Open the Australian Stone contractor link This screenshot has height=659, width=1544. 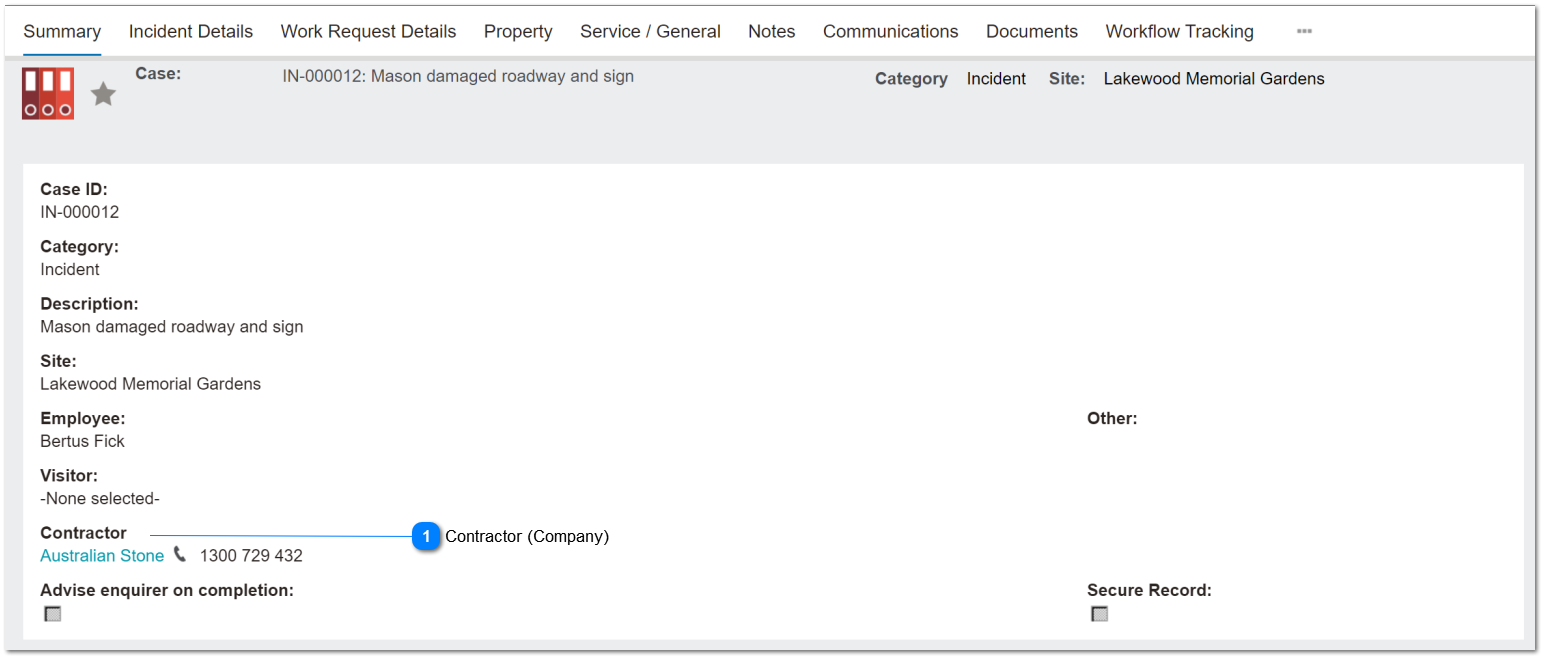[102, 556]
